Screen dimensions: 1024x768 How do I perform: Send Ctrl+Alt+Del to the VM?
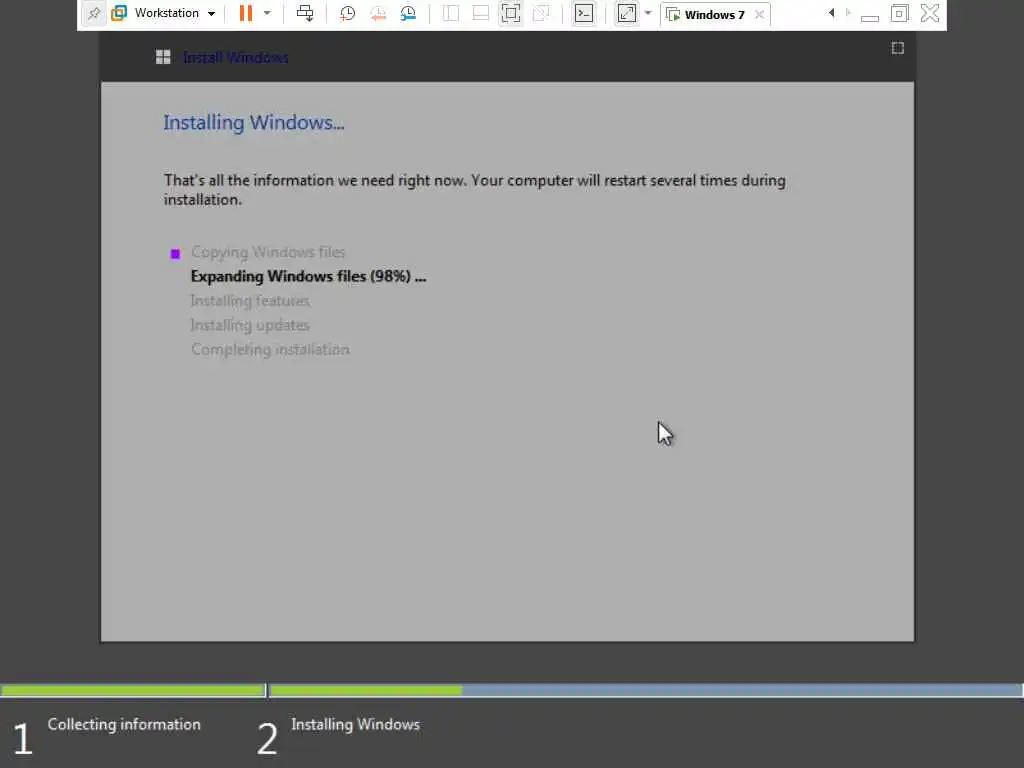[305, 13]
